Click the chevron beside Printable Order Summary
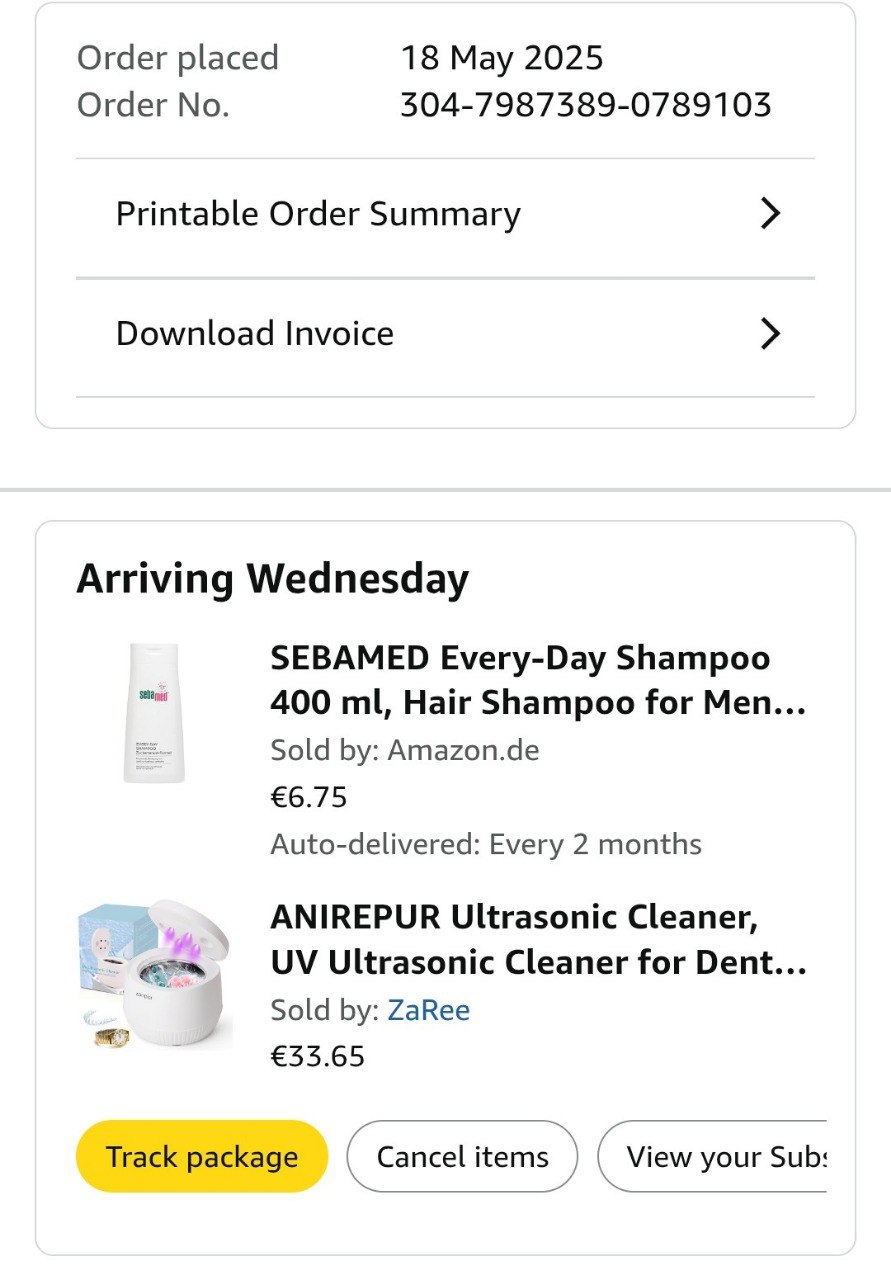This screenshot has height=1280, width=891. pyautogui.click(x=769, y=214)
